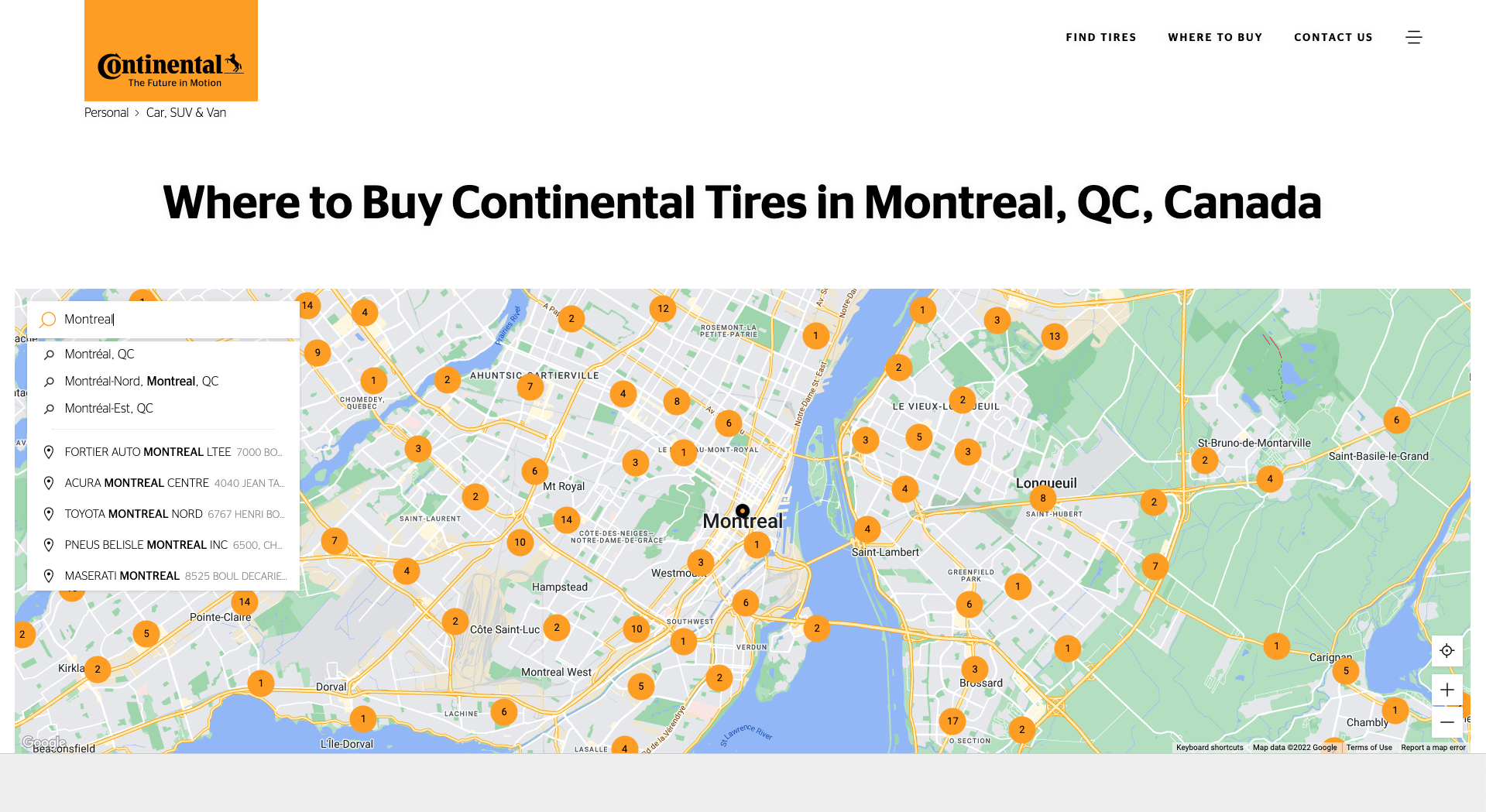Zoom out with the map minus icon
Viewport: 1486px width, 812px height.
pyautogui.click(x=1447, y=721)
